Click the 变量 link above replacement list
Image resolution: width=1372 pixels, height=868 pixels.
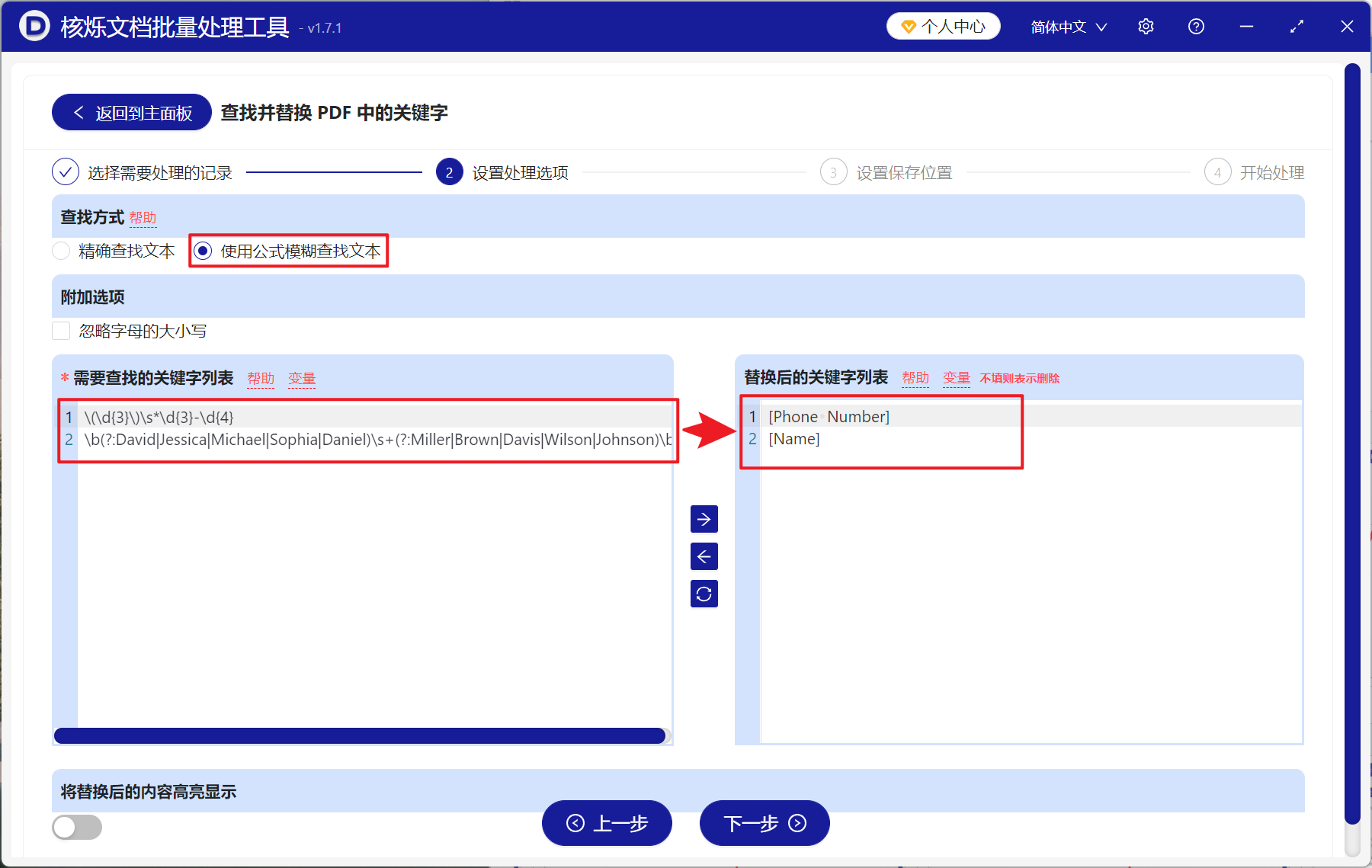tap(957, 377)
